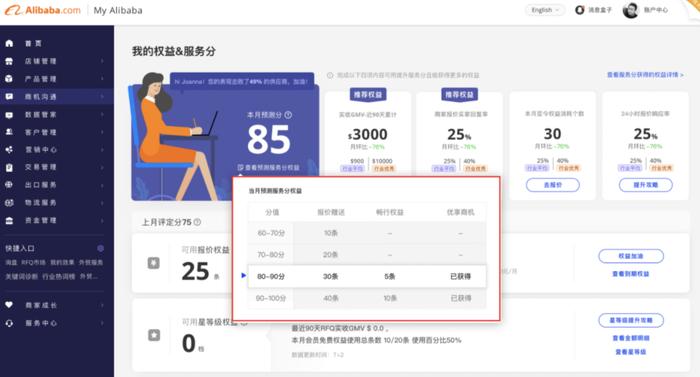Click the round dot icon beside 快捷入口
The height and width of the screenshot is (377, 700).
click(x=100, y=248)
